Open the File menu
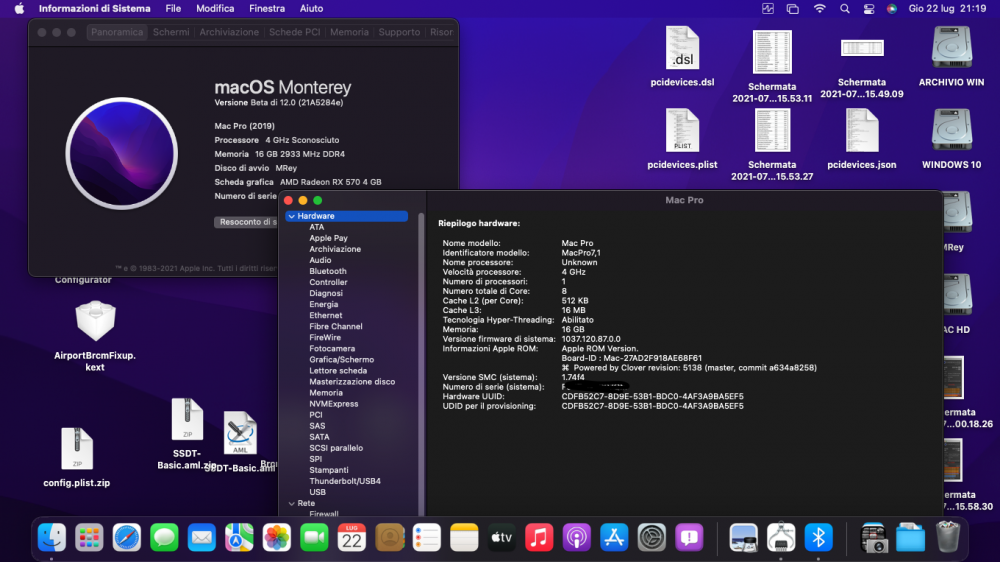This screenshot has width=1000, height=562. coord(173,9)
